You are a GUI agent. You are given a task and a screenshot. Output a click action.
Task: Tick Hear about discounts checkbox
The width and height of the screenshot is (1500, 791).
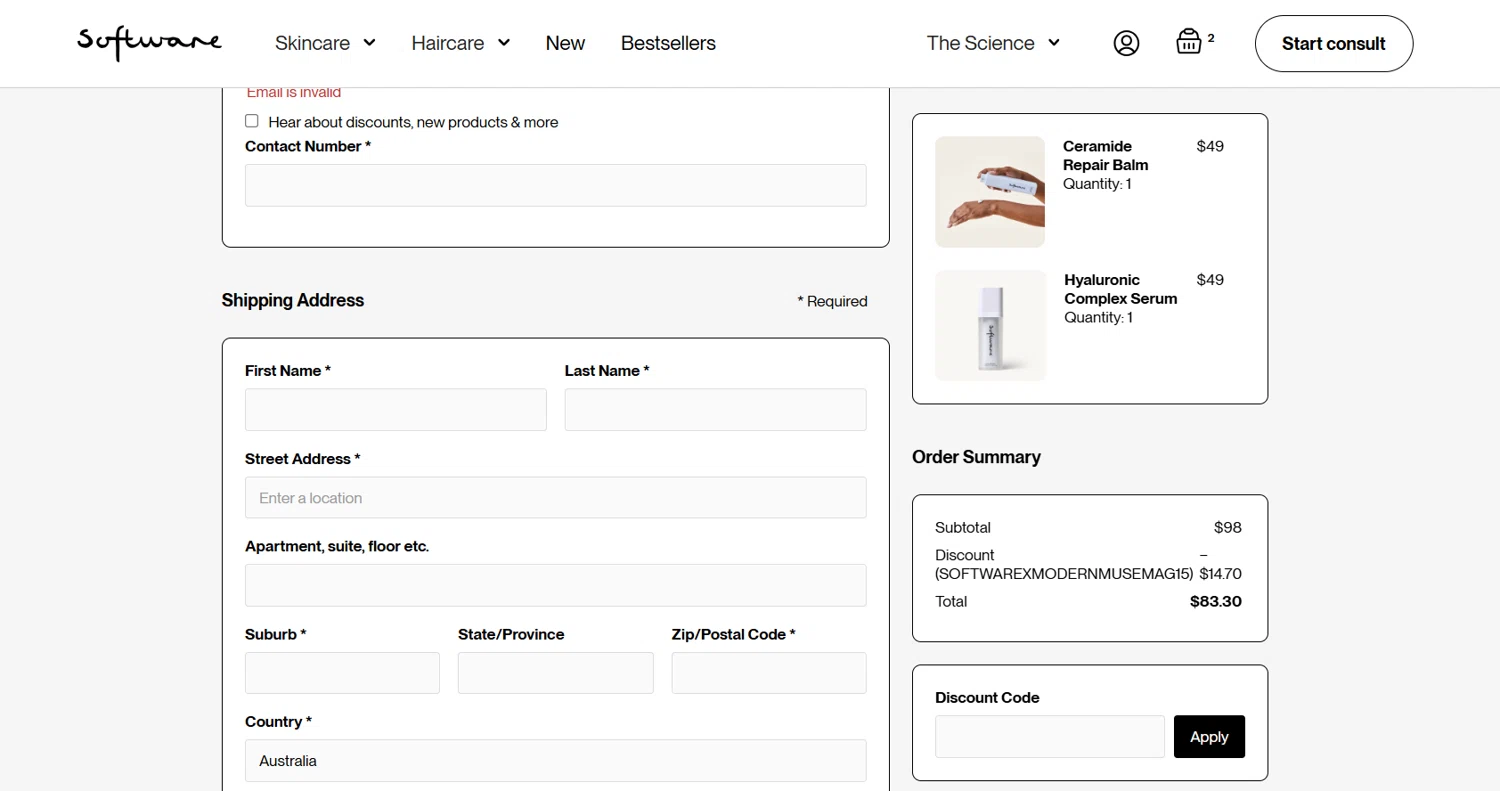(252, 121)
